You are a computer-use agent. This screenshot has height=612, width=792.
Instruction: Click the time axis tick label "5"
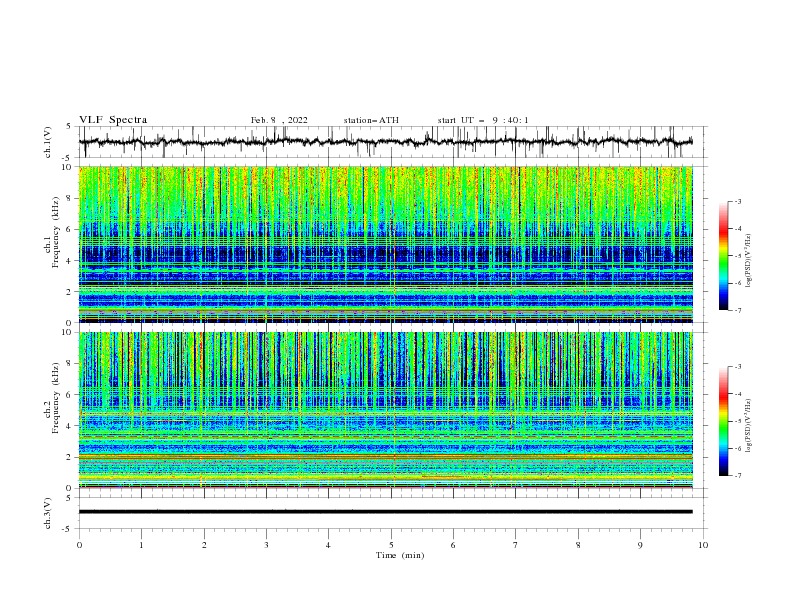click(391, 545)
